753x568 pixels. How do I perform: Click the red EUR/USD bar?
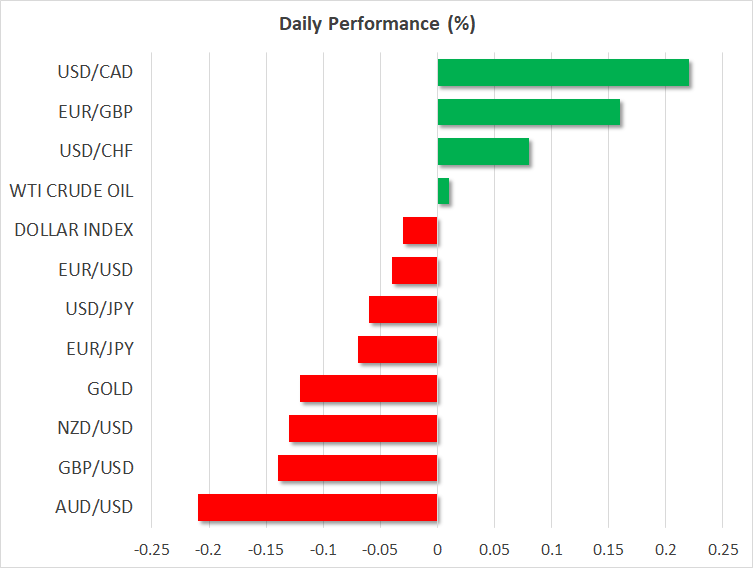tap(414, 270)
